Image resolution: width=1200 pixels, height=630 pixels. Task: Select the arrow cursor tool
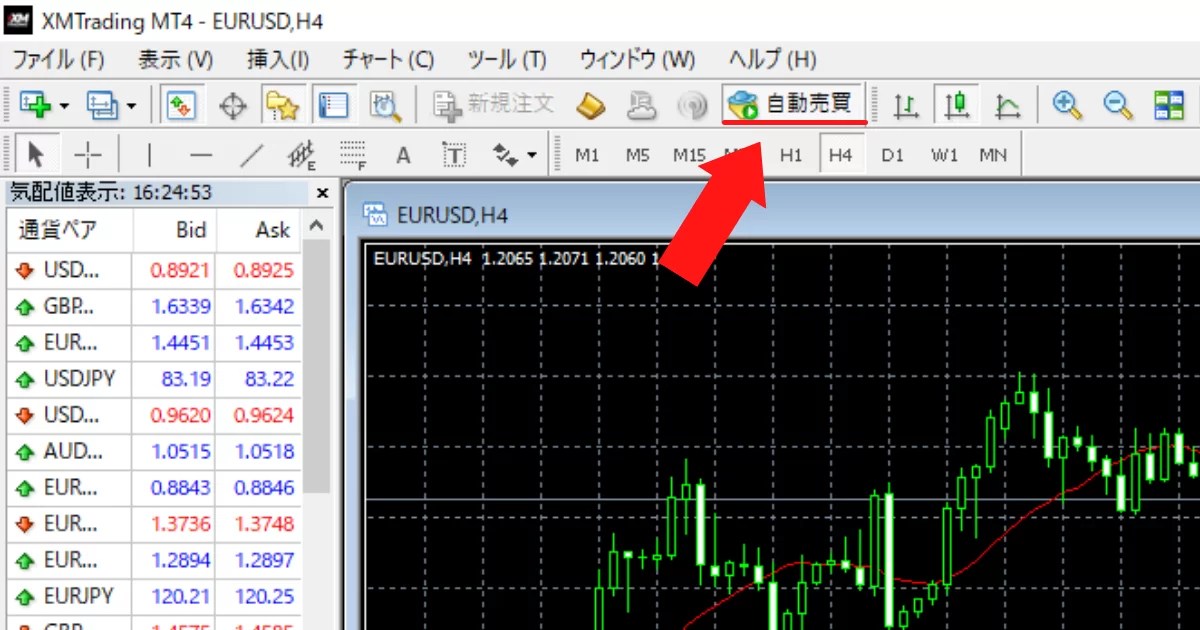click(37, 155)
